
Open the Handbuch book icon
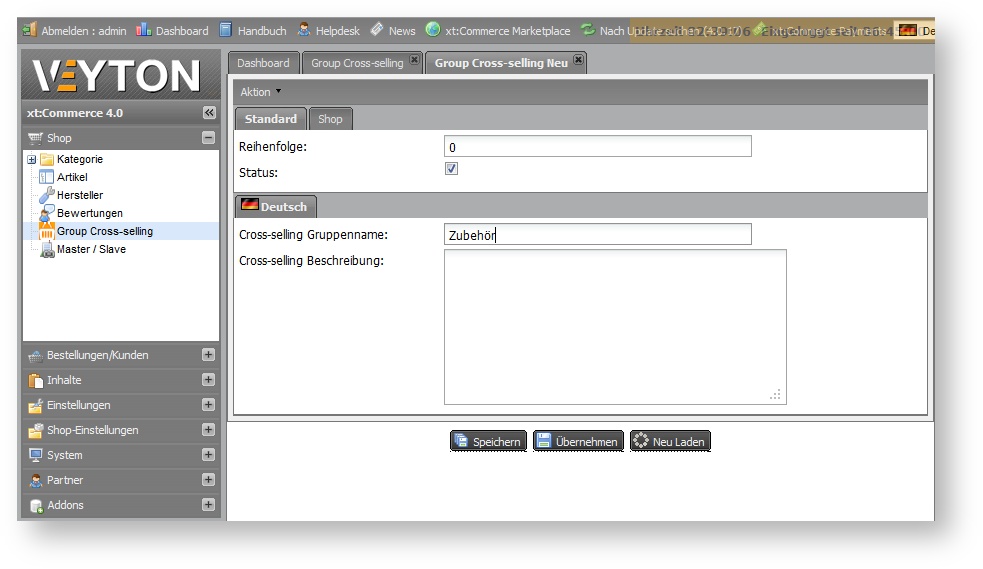point(225,30)
